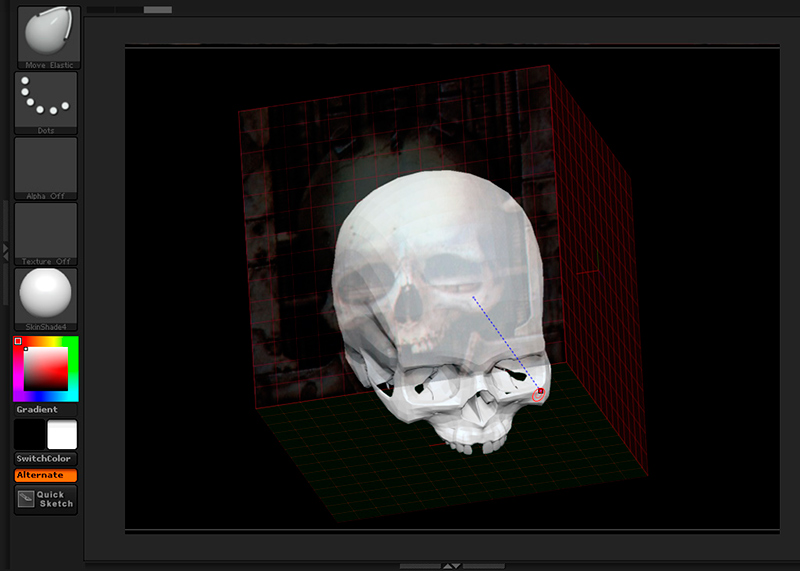
Task: Select the white main color swatch
Action: 62,435
